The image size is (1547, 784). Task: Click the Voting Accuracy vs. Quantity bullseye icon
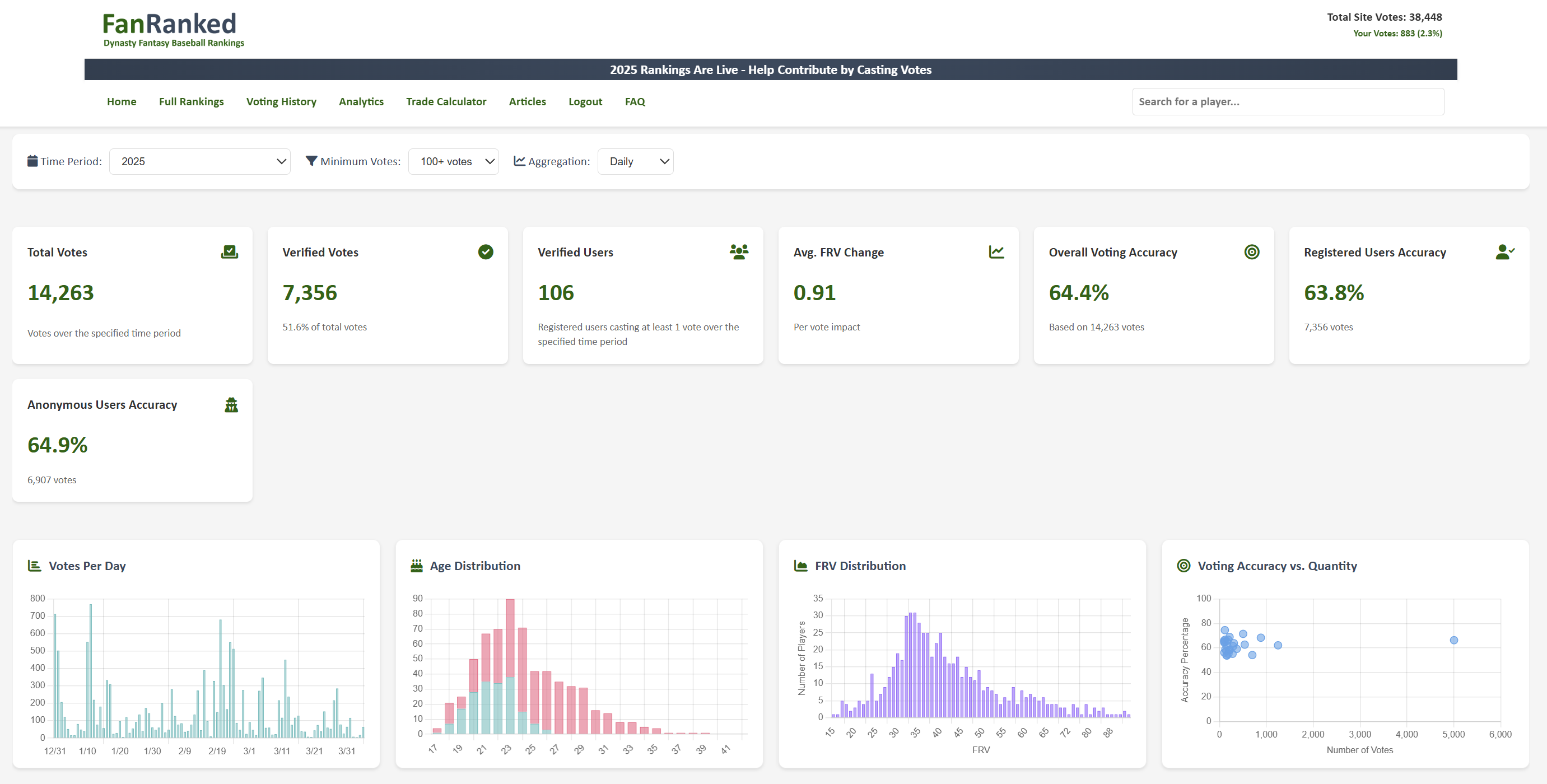[1183, 566]
